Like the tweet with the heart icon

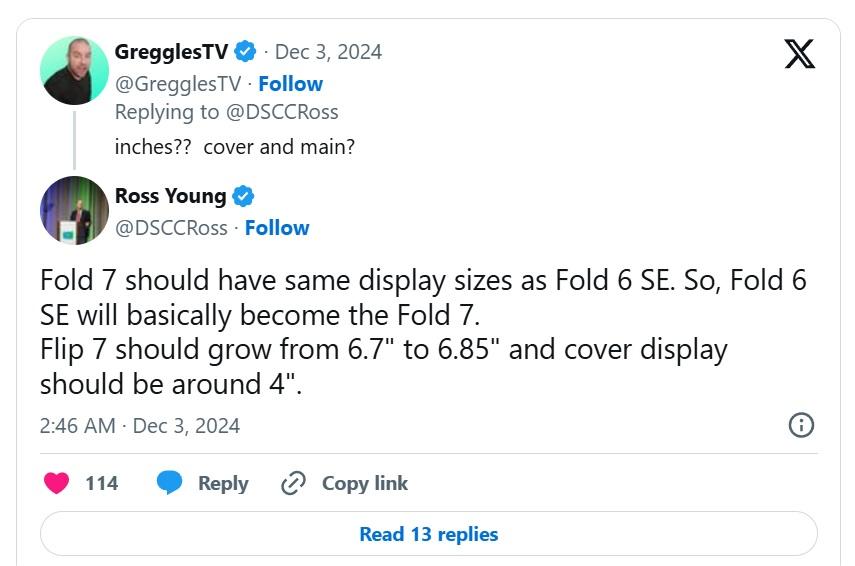57,484
